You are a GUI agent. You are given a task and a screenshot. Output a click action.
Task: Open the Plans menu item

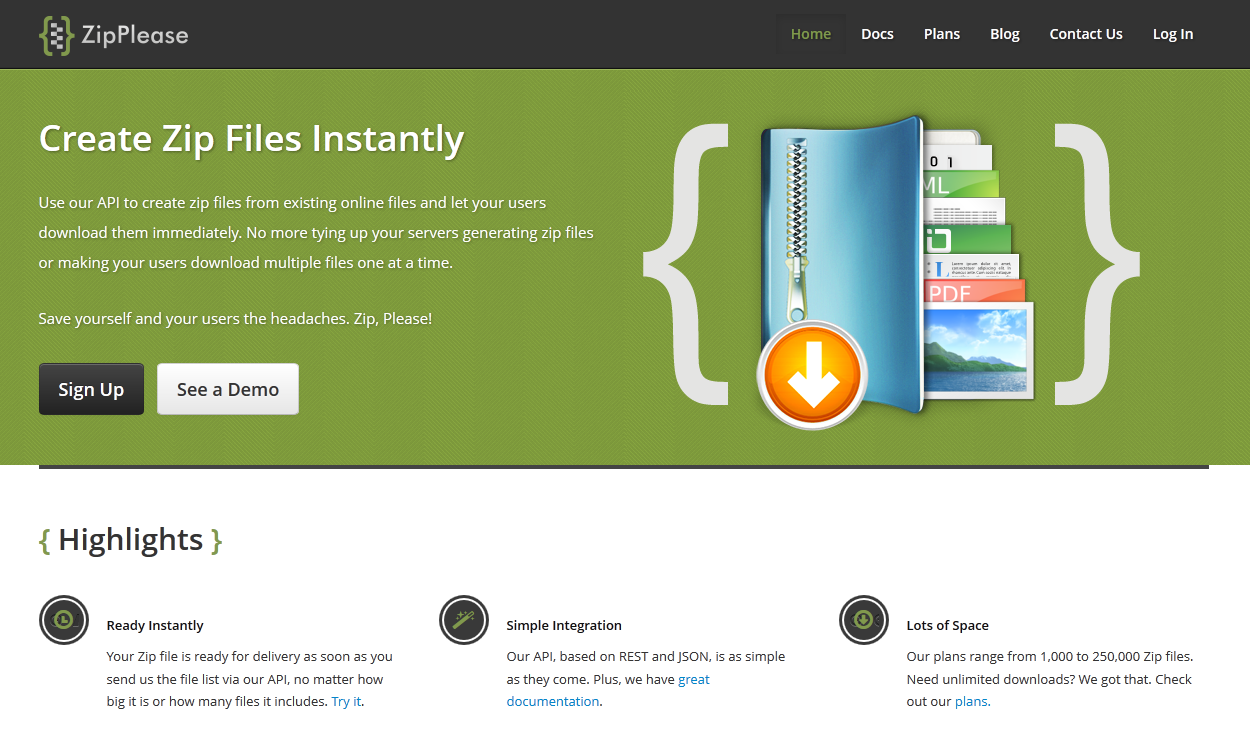pos(942,34)
